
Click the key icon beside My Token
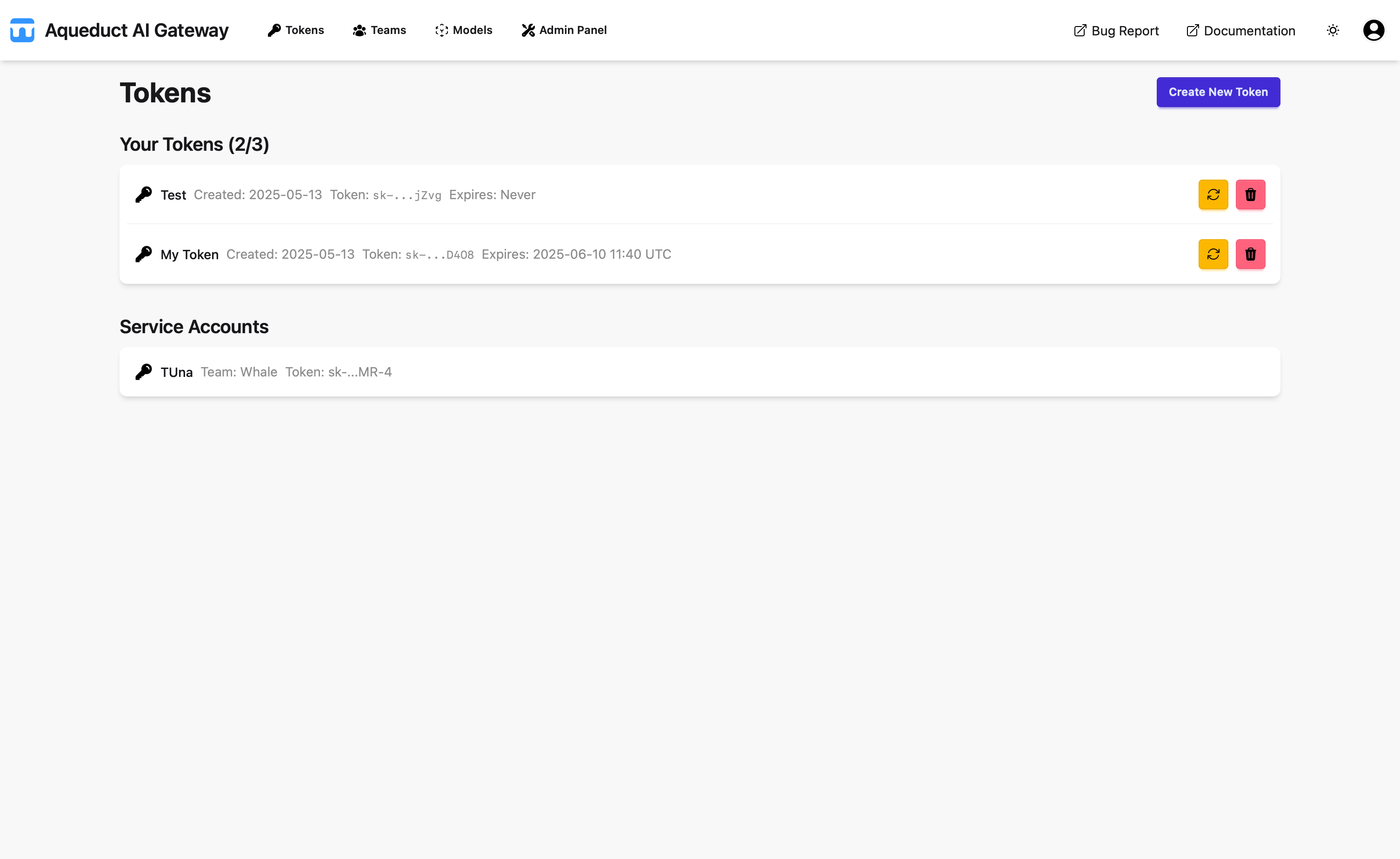(144, 254)
